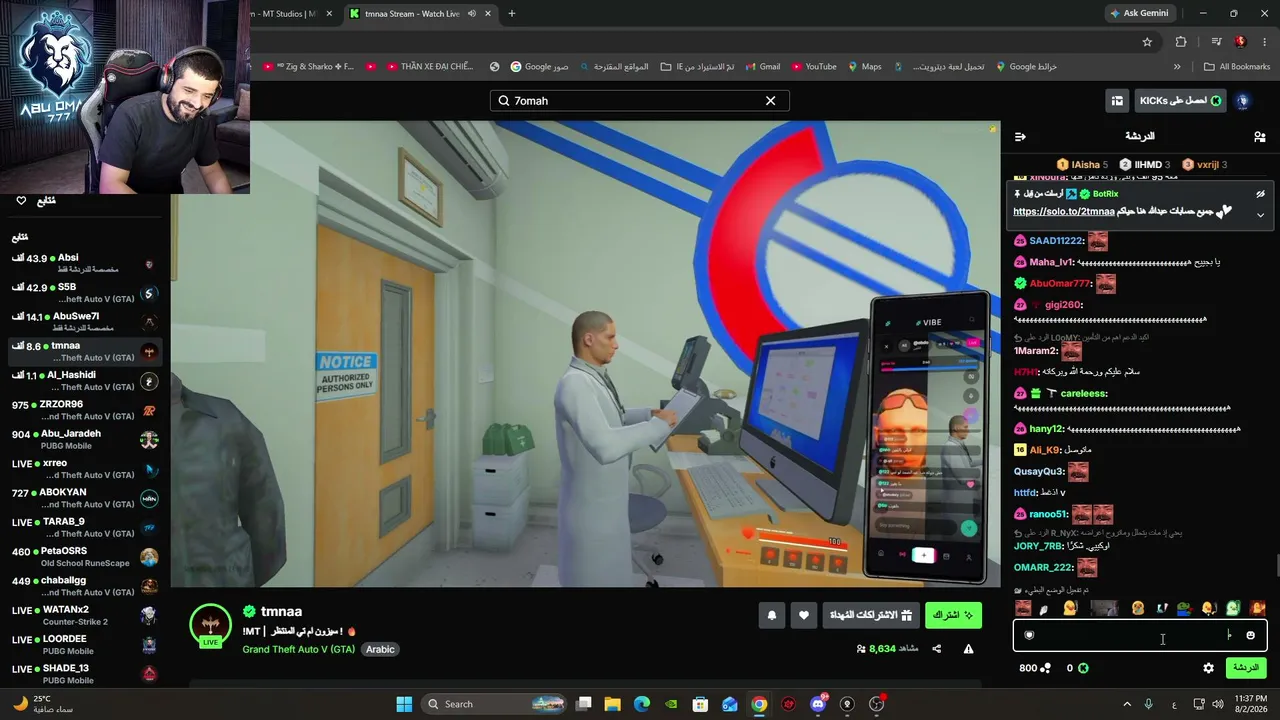Select the tmnaa Stream browser tab
The width and height of the screenshot is (1280, 720).
(420, 14)
